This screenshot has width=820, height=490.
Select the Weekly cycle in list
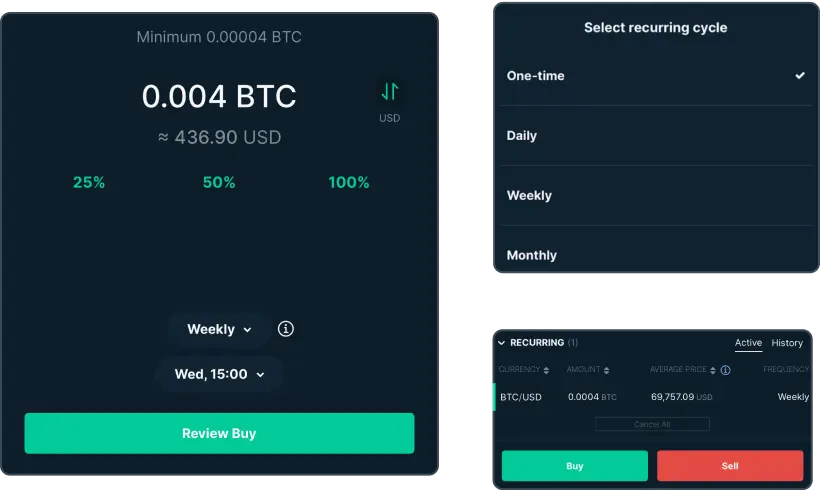tap(656, 196)
